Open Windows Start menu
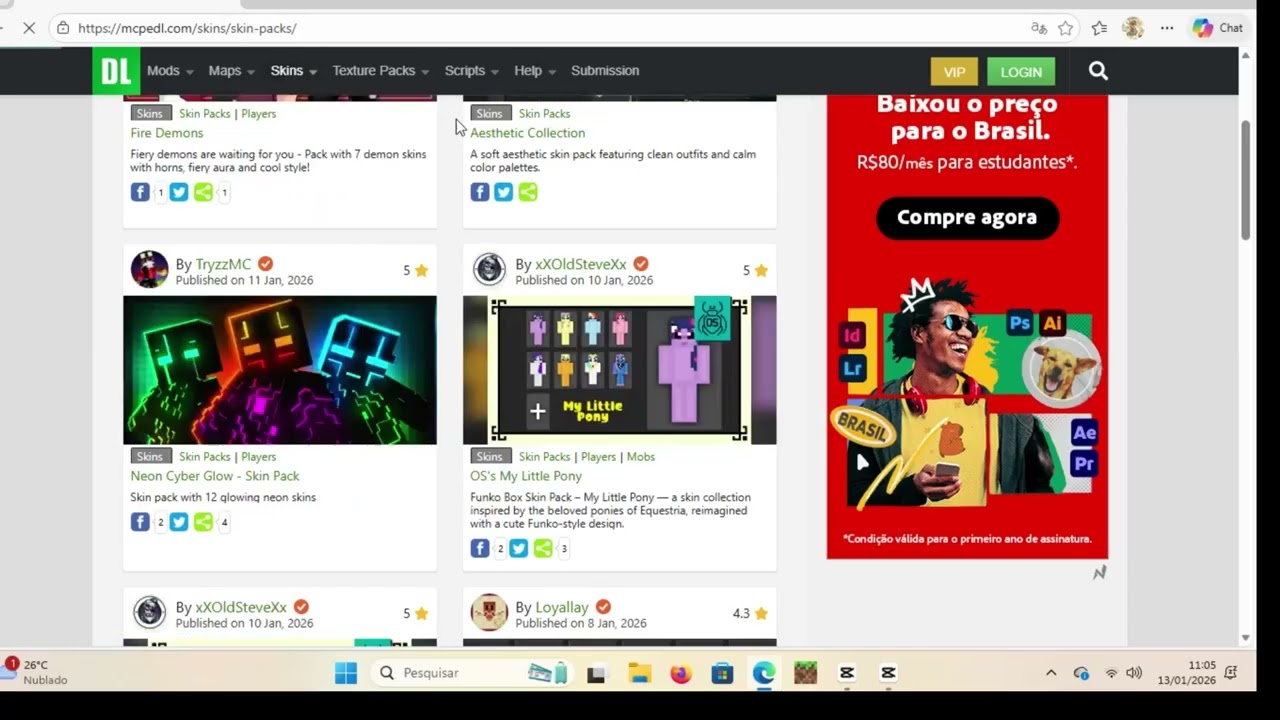This screenshot has width=1280, height=720. pyautogui.click(x=346, y=673)
